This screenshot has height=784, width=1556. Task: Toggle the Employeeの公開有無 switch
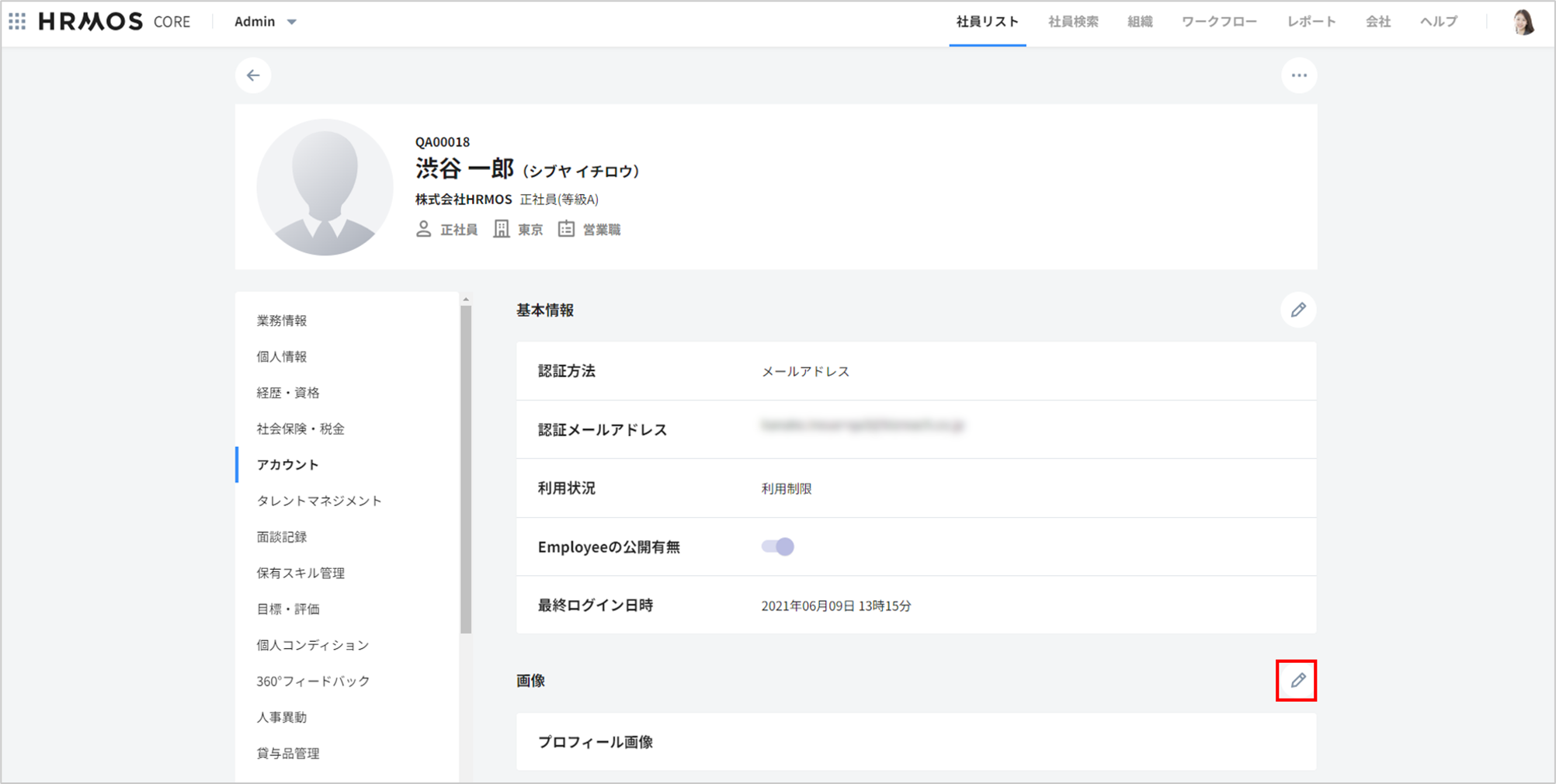(x=778, y=546)
